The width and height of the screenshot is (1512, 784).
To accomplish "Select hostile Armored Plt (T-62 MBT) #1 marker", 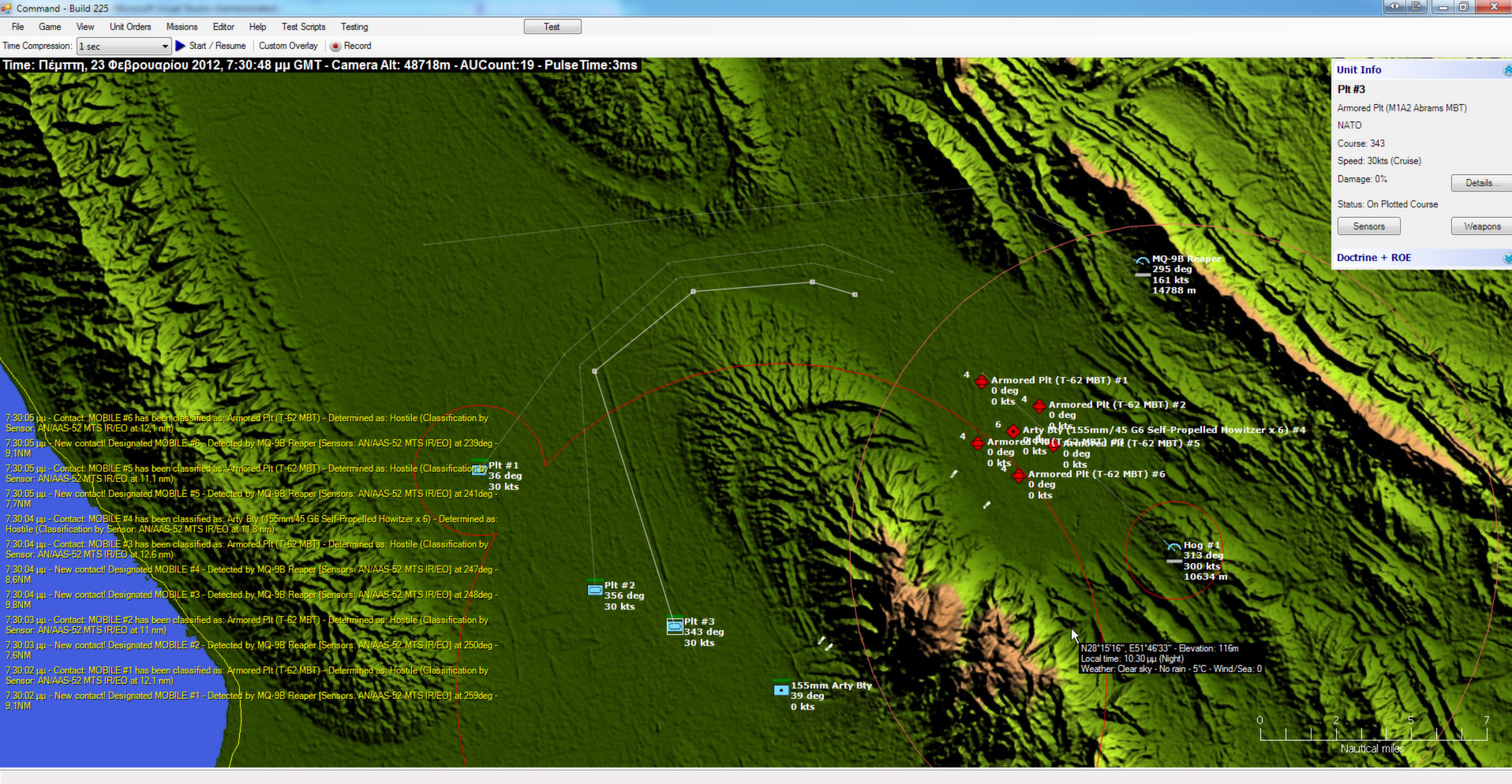I will pos(982,382).
